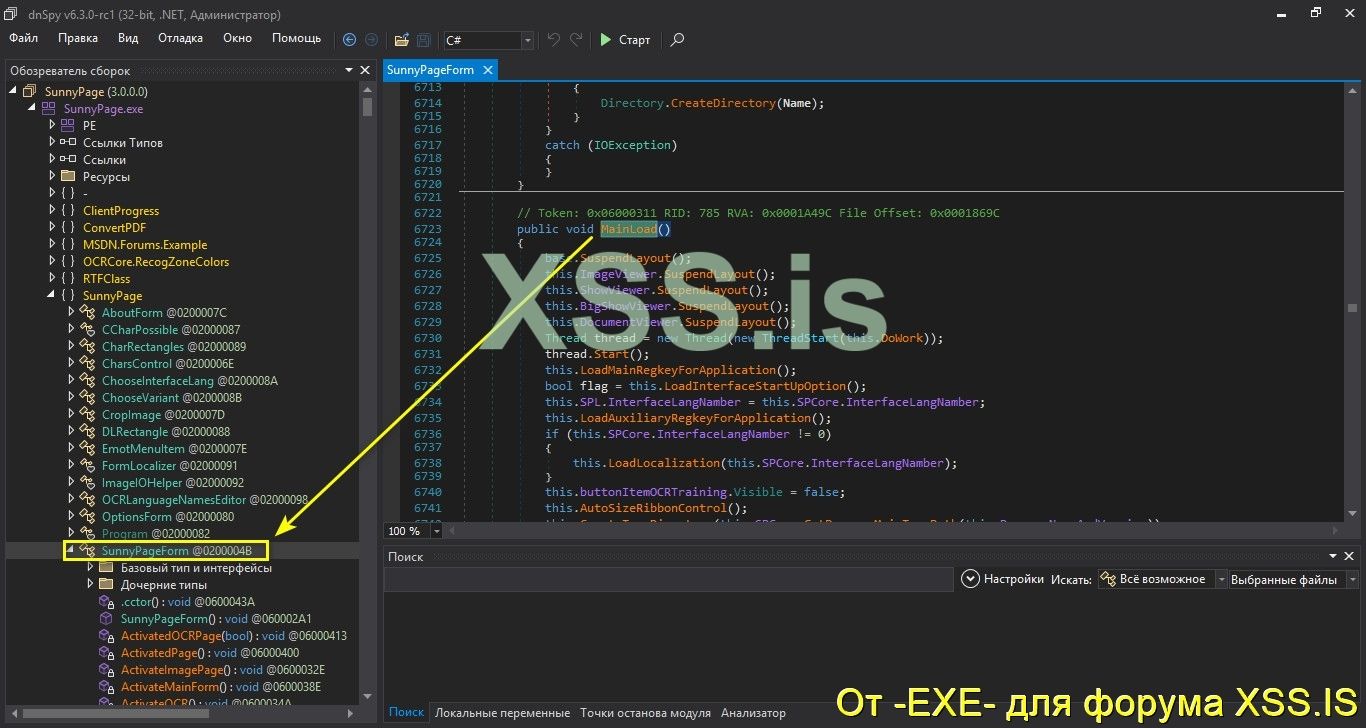
Task: Open search with the magnifying glass icon
Action: coord(676,40)
